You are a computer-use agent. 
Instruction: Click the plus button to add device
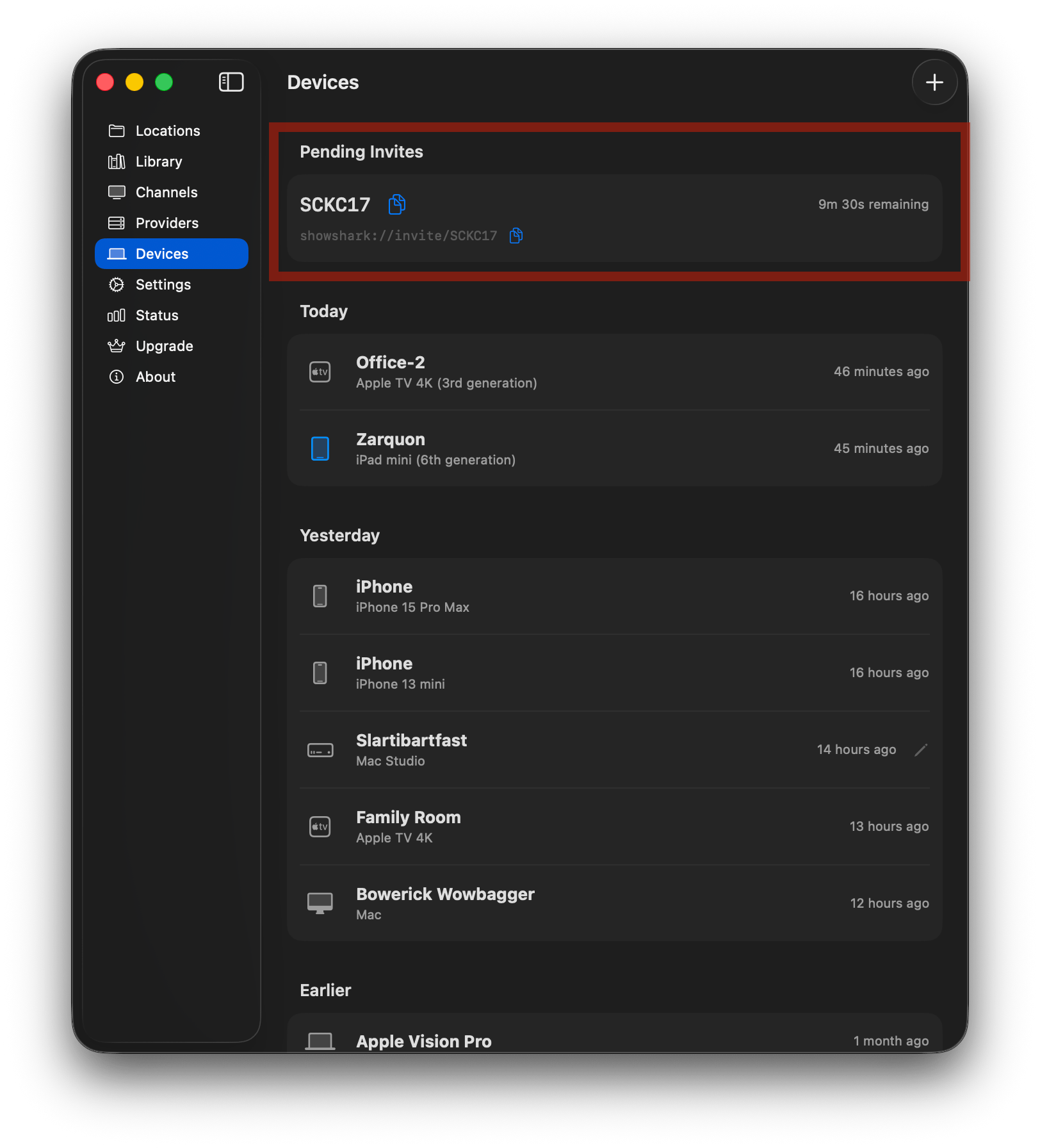click(x=934, y=82)
